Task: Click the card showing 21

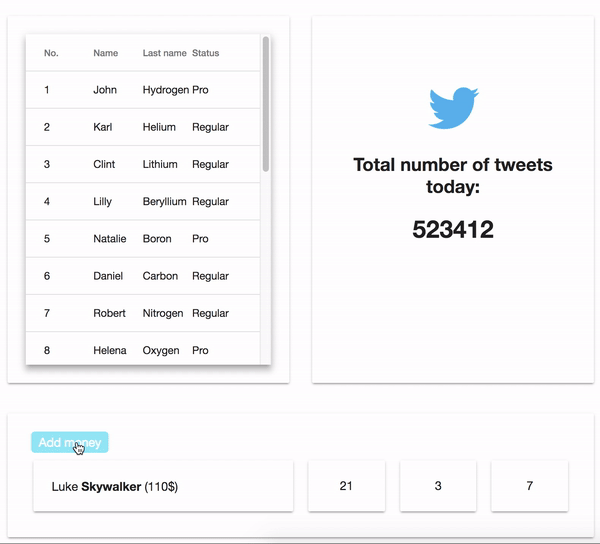Action: coord(346,486)
